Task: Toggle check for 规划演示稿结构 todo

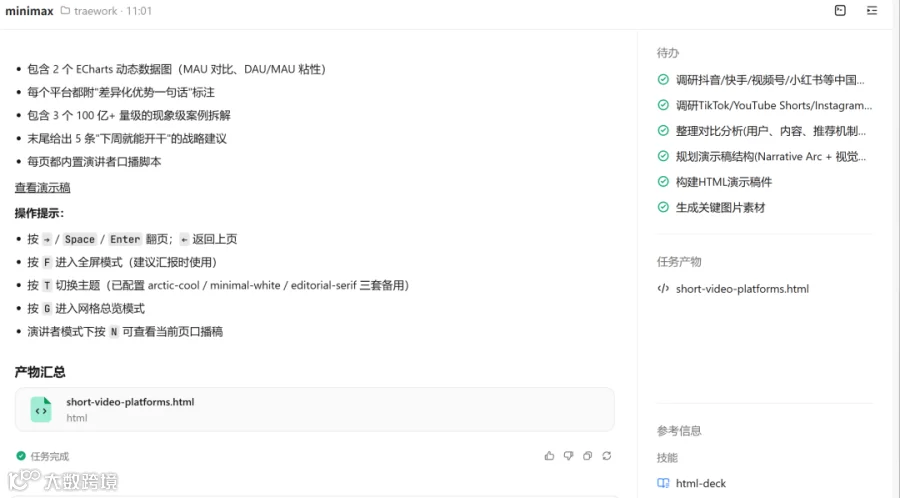Action: click(663, 156)
